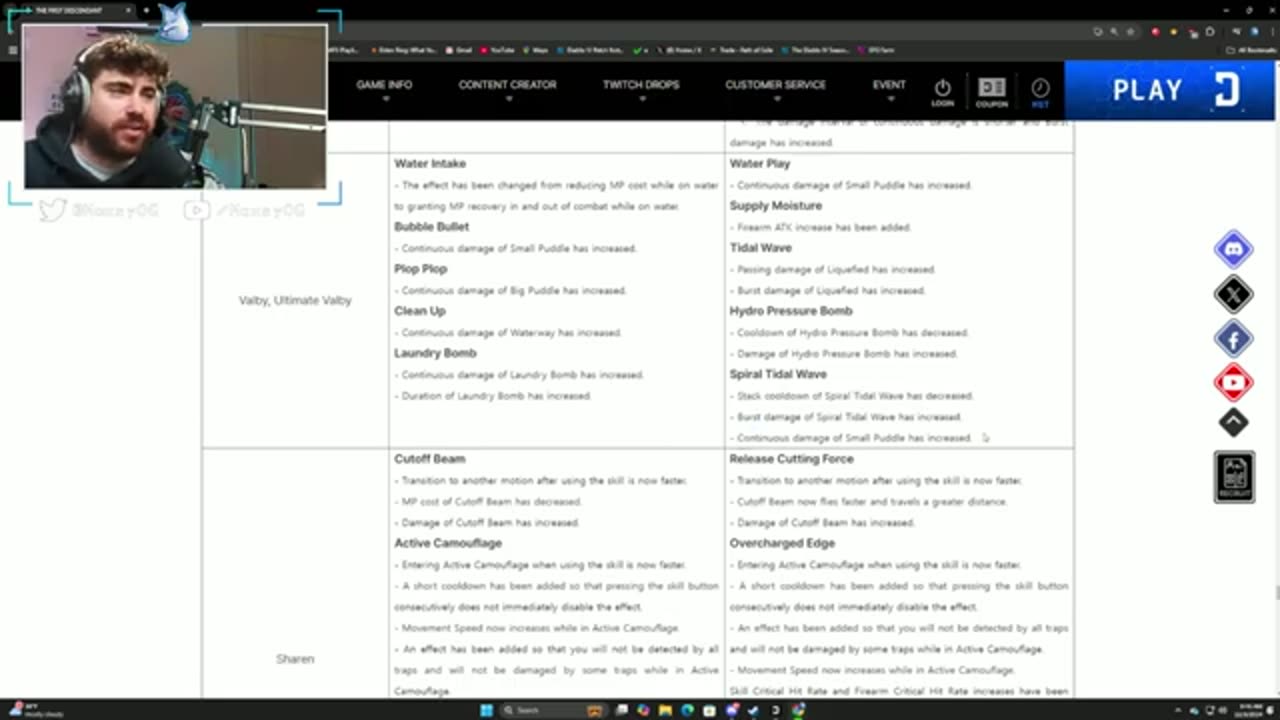Open the COUPON icon in header
The width and height of the screenshot is (1280, 720).
click(x=991, y=91)
